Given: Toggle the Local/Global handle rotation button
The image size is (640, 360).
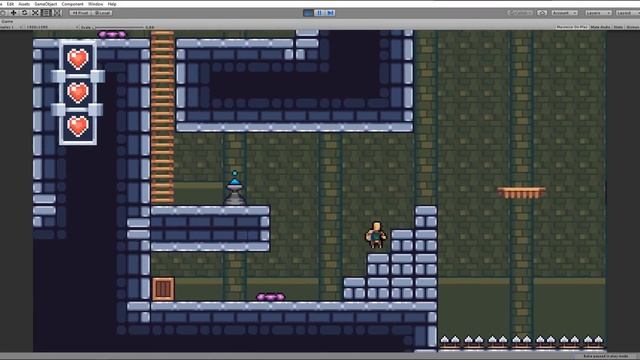Looking at the screenshot, I should (102, 13).
